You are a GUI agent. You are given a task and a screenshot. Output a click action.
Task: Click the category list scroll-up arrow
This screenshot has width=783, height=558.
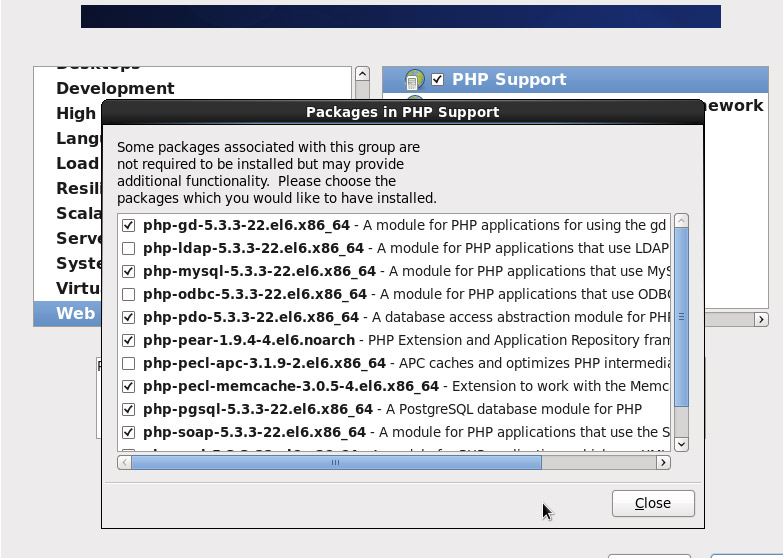362,74
